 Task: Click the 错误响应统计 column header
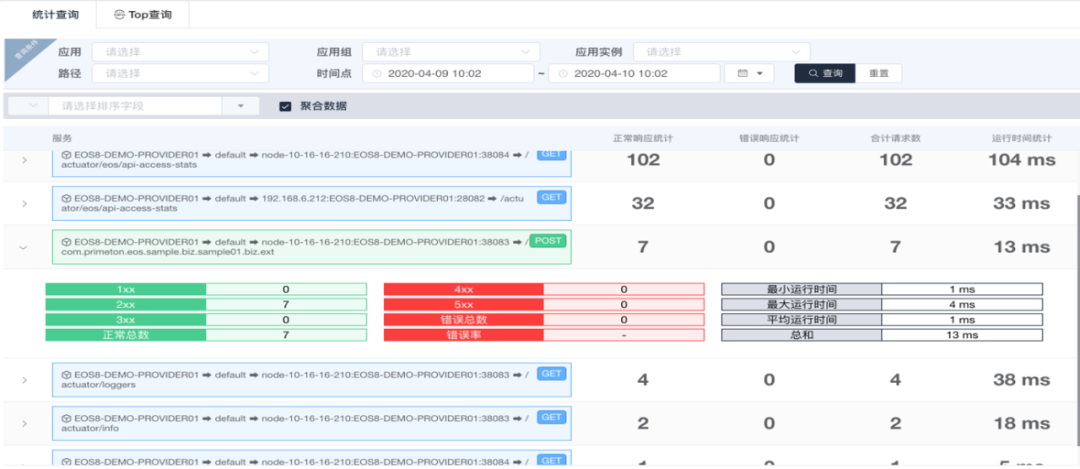tap(769, 138)
